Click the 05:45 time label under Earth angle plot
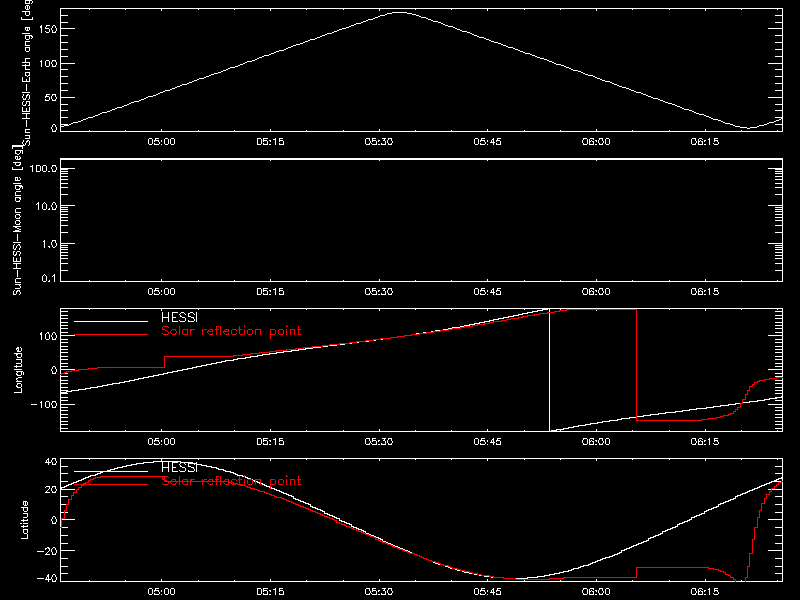 (487, 142)
